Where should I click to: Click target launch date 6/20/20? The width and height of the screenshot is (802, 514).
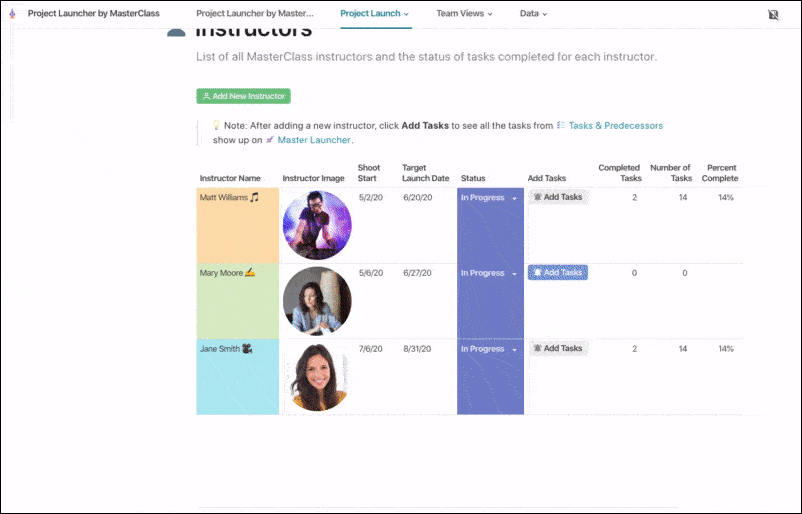click(x=417, y=197)
